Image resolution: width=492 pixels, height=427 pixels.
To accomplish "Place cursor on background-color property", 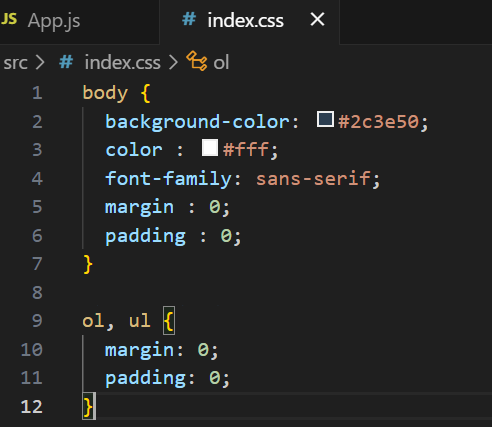I will pos(197,121).
